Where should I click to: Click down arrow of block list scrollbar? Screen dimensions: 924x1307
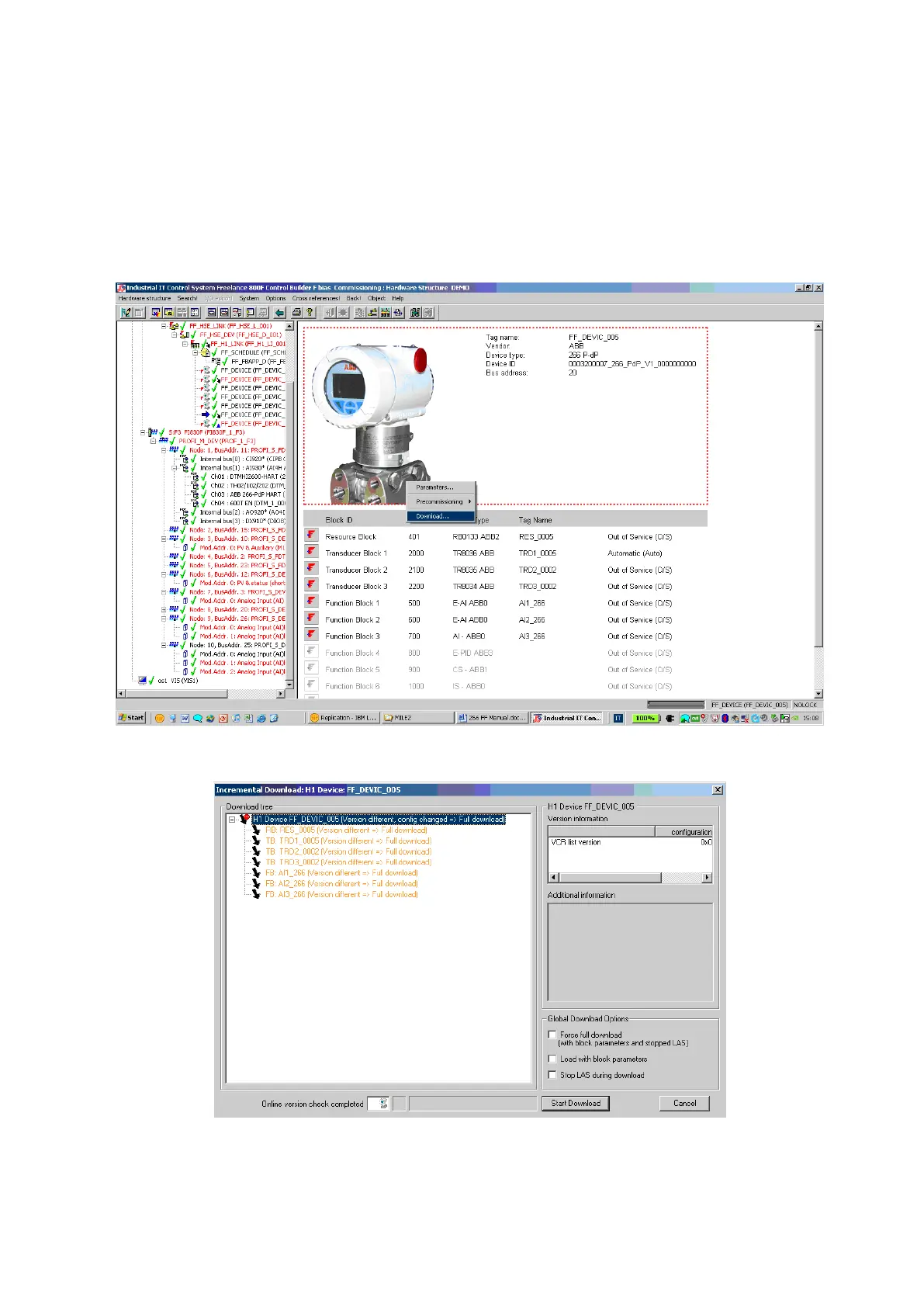pos(818,694)
